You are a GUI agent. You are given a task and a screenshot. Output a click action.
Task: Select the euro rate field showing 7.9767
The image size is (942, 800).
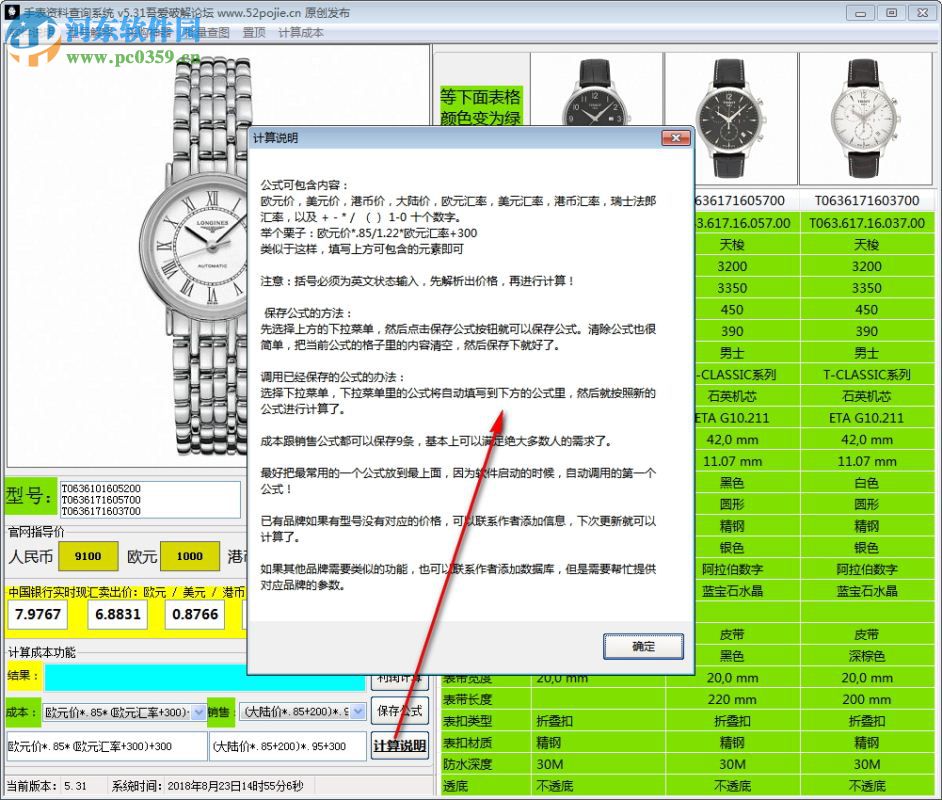tap(38, 616)
